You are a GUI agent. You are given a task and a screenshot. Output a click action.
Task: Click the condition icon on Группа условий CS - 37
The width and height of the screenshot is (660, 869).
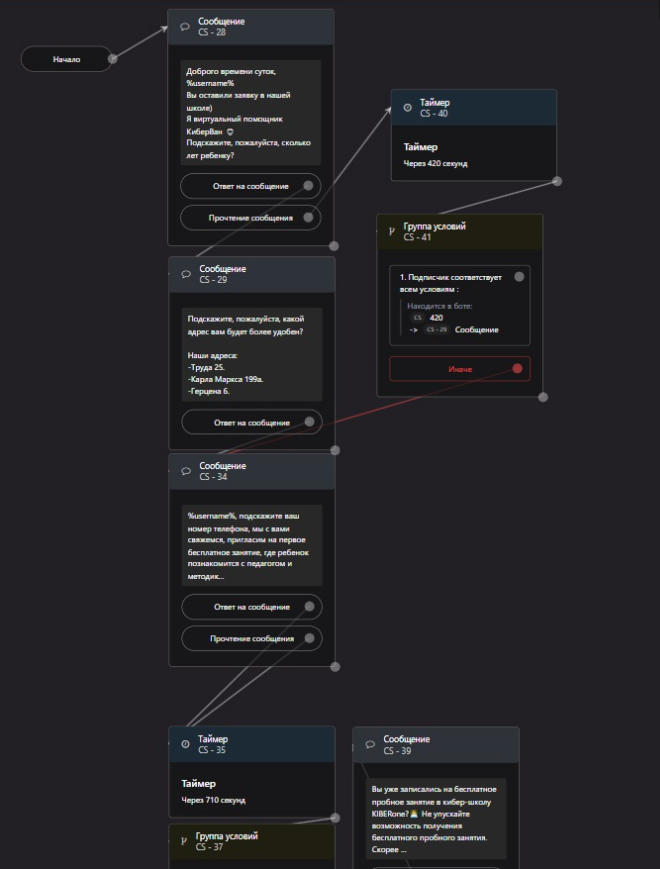184,841
